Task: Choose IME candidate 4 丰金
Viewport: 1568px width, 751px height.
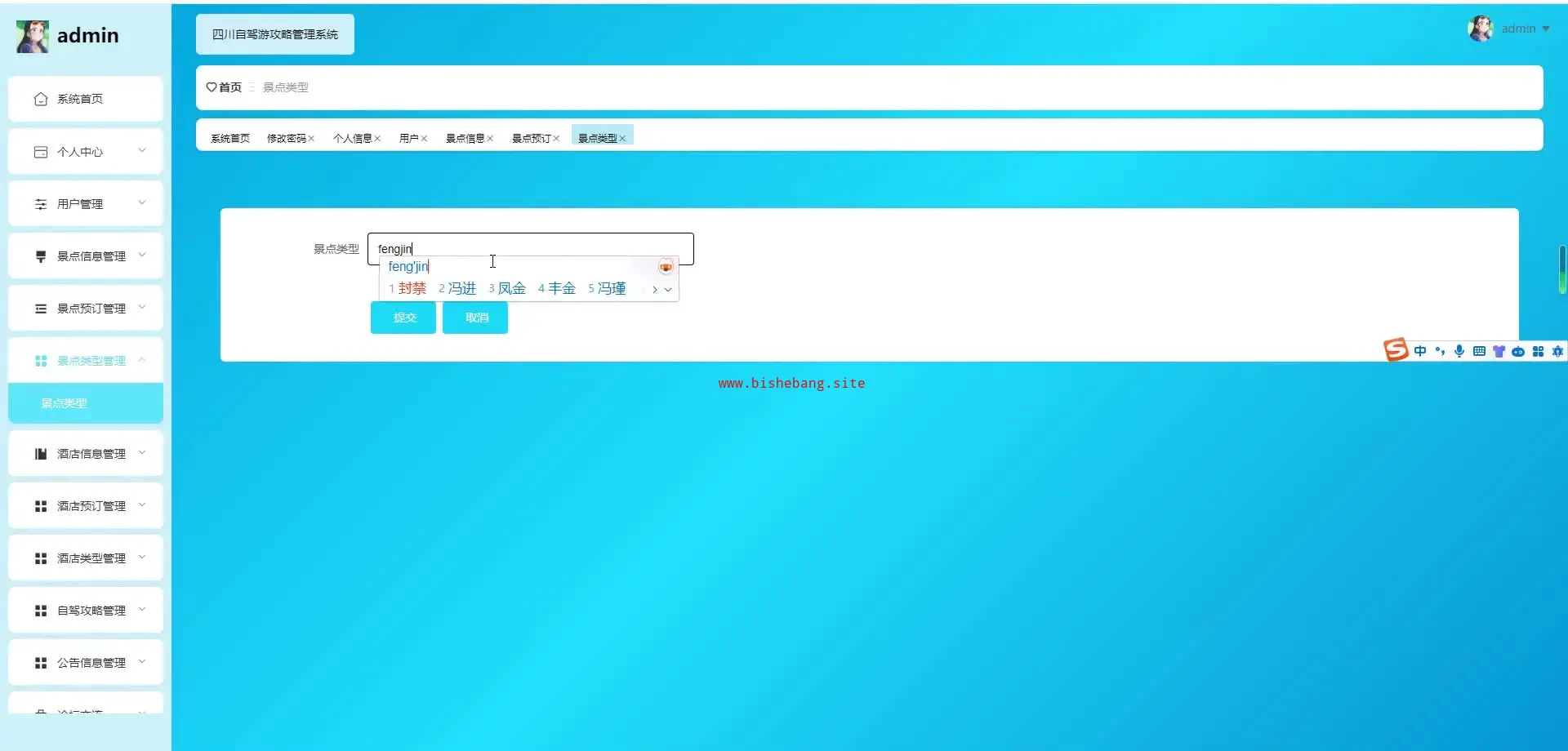Action: click(x=557, y=289)
